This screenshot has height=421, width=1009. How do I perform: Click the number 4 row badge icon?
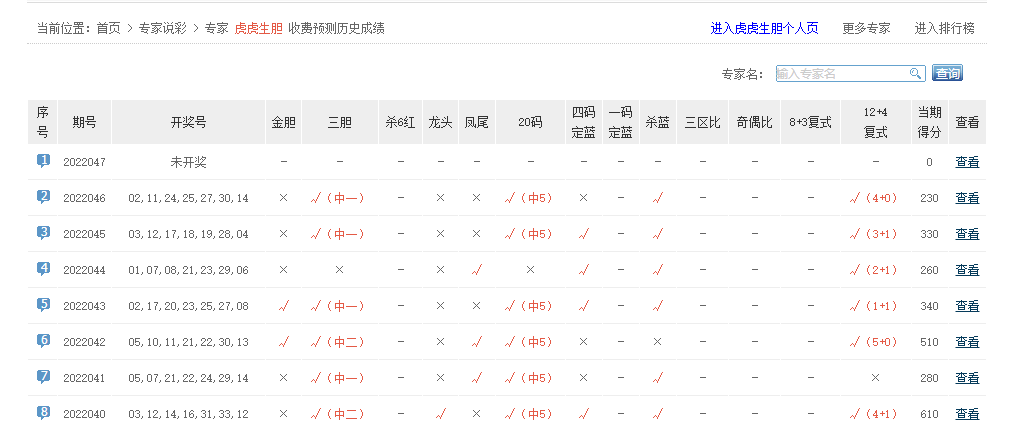point(43,269)
